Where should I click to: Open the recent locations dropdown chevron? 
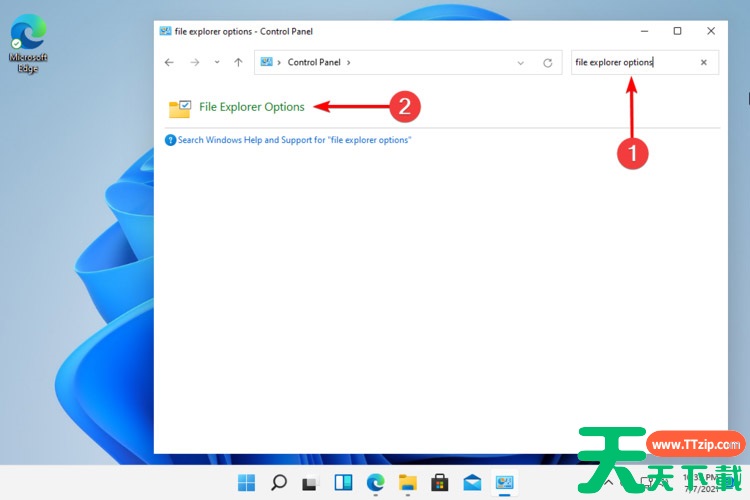(x=217, y=62)
